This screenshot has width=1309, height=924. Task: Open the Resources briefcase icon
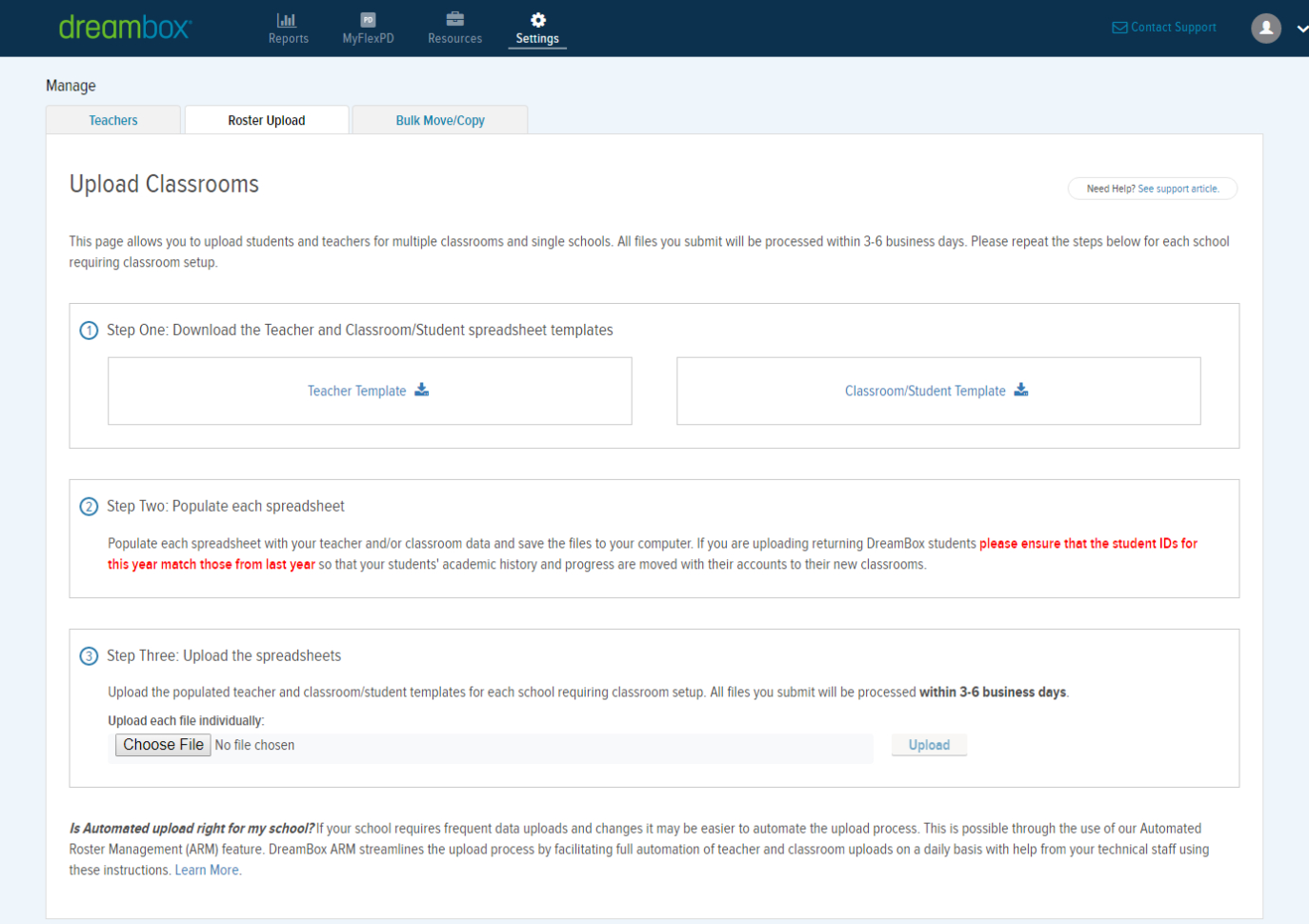(x=454, y=19)
